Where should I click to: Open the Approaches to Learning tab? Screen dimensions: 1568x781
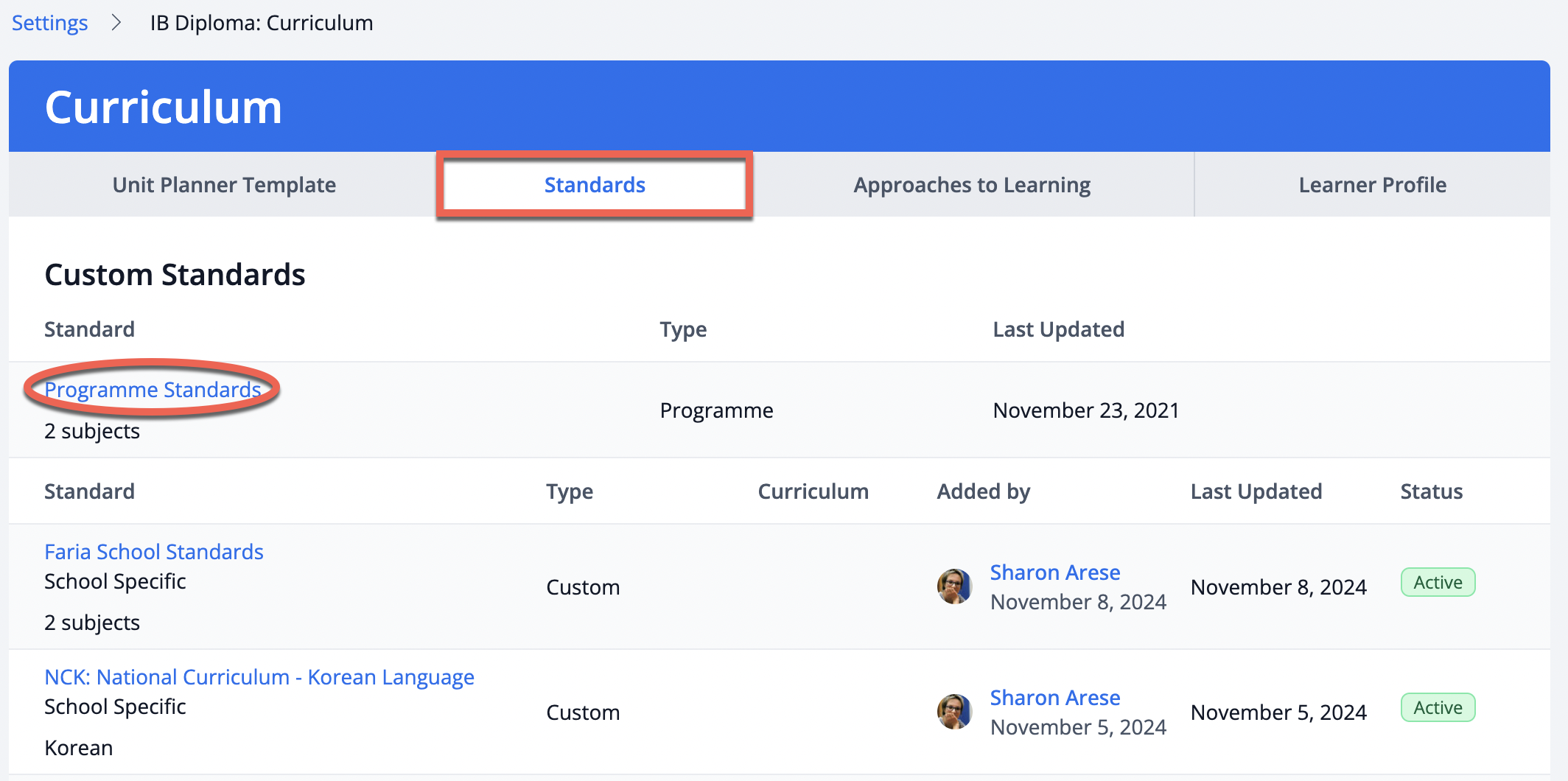tap(971, 185)
